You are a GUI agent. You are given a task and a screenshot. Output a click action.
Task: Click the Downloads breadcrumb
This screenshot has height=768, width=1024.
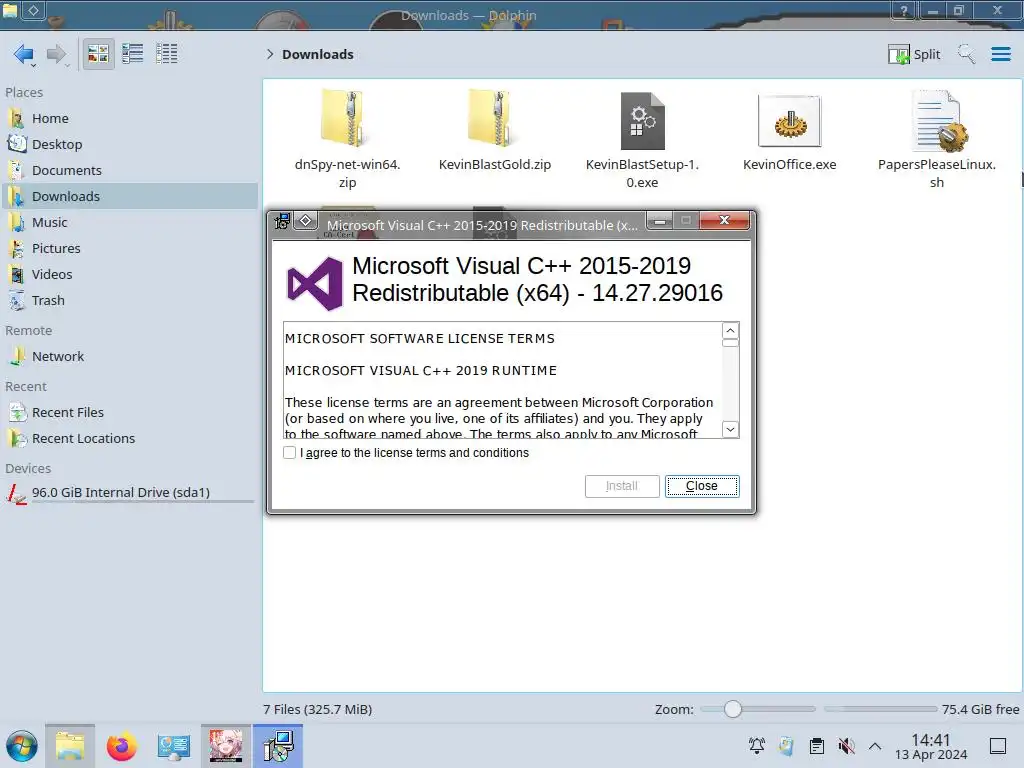tap(317, 54)
